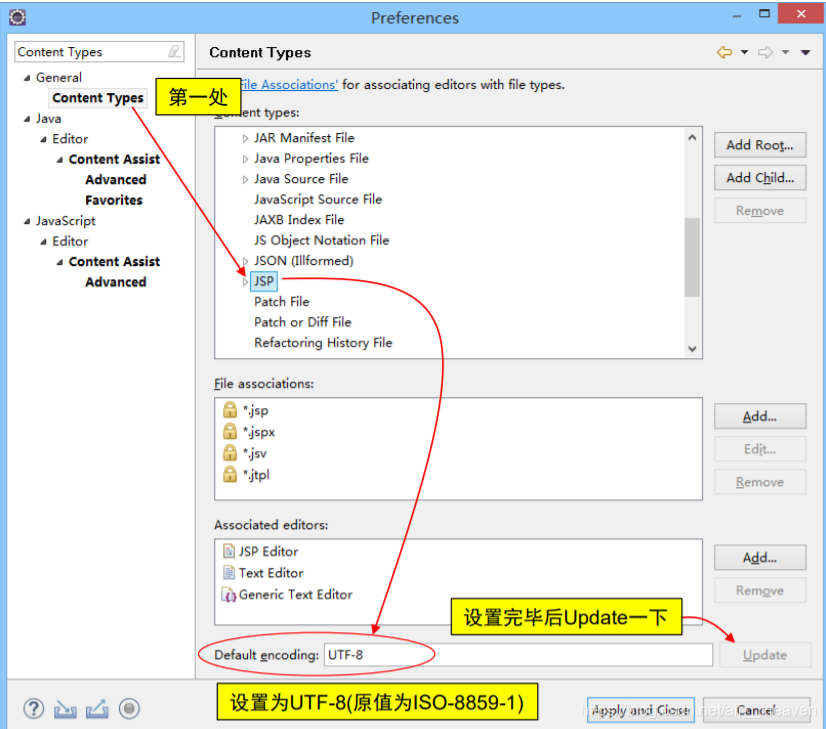Select JAXB Index File content type

[299, 220]
